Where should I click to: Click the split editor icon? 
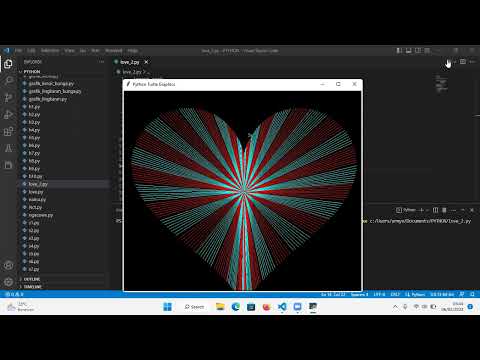(x=463, y=62)
